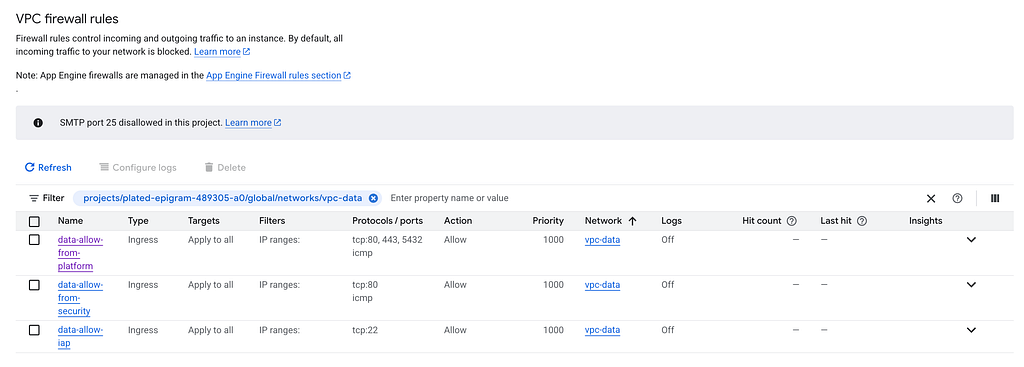
Task: Click the SMTP notice info icon
Action: [38, 122]
